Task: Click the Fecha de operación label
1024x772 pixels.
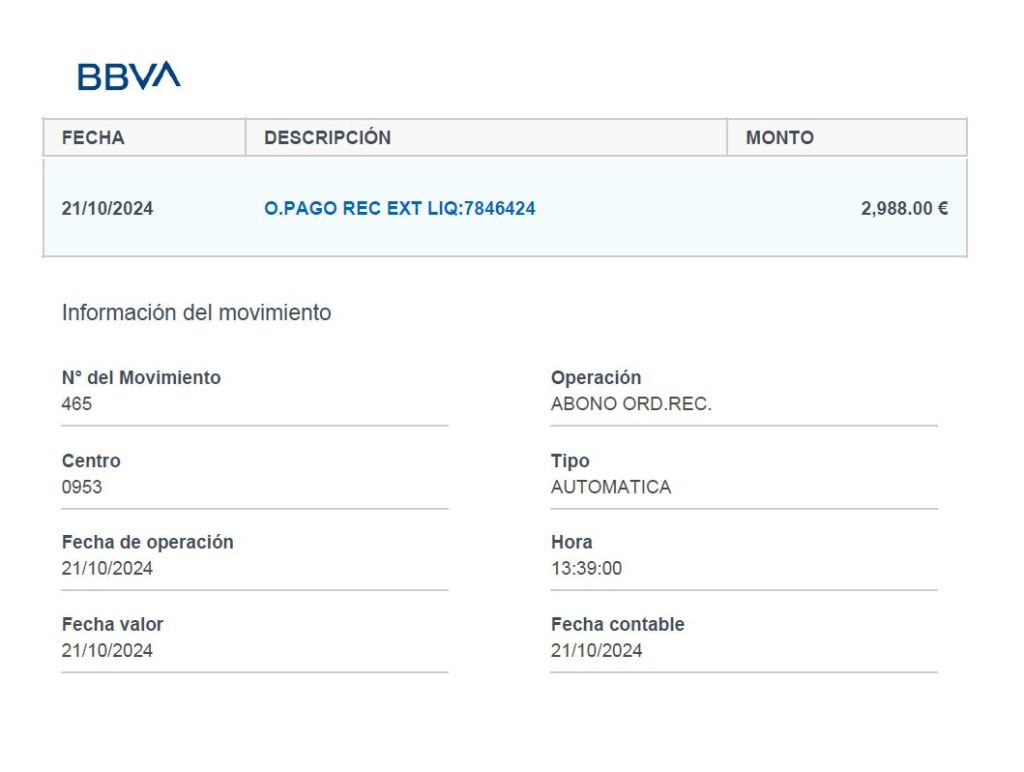Action: (147, 542)
